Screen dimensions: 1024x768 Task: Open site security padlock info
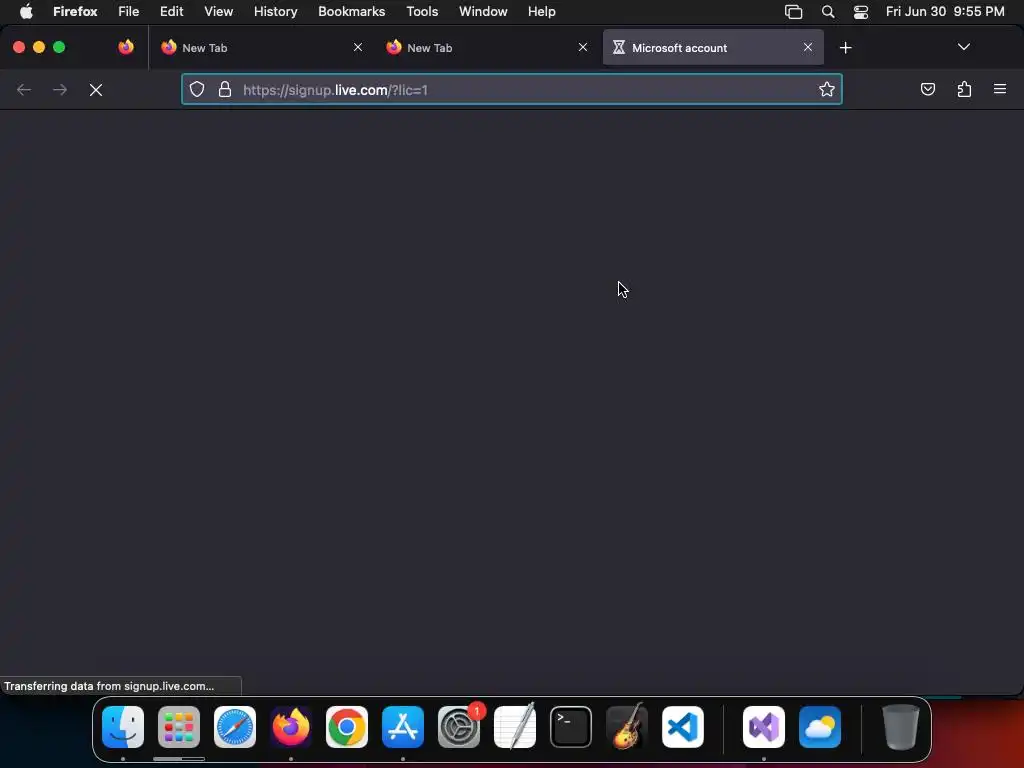[225, 89]
